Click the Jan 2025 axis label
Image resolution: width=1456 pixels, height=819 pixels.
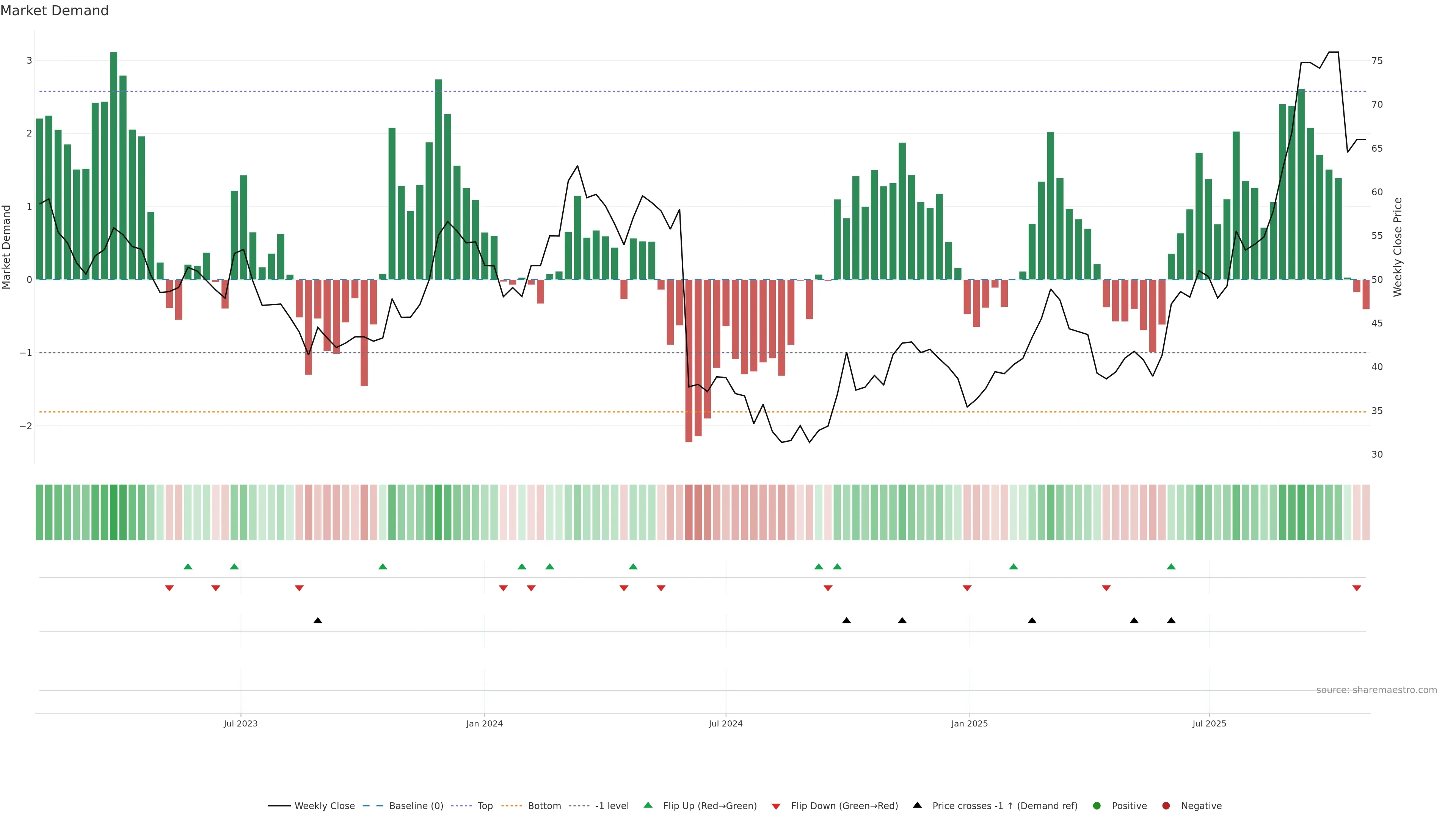(x=970, y=723)
